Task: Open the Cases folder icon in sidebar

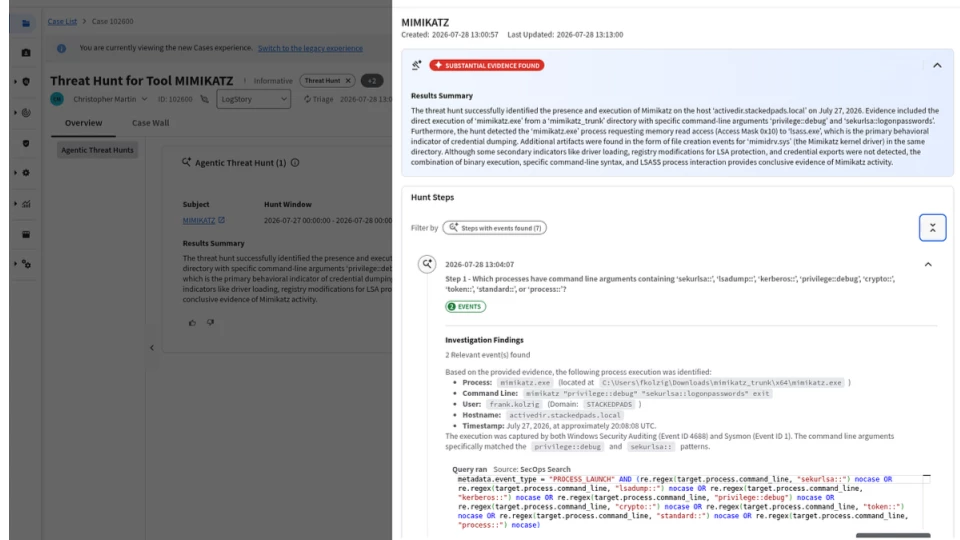Action: [26, 23]
